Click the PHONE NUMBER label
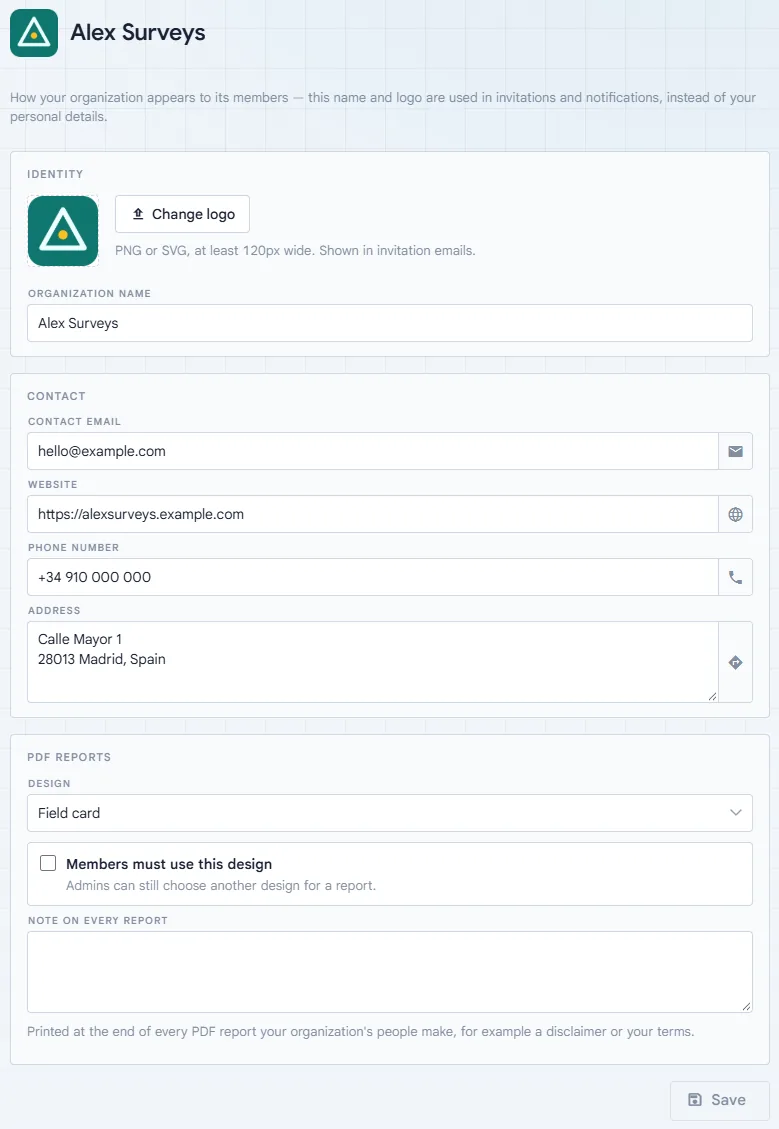 point(73,548)
